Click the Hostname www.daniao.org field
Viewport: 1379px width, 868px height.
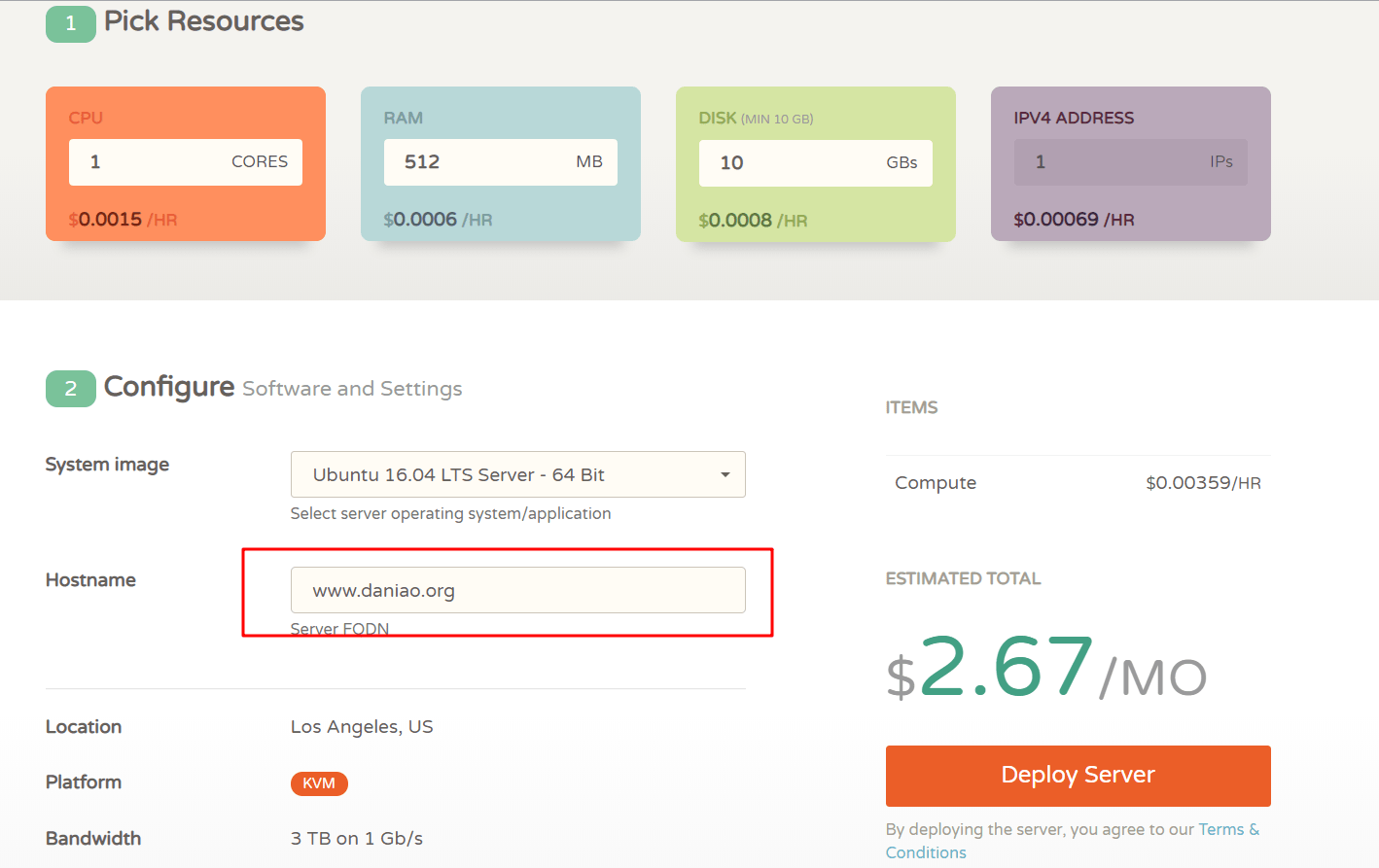[518, 590]
